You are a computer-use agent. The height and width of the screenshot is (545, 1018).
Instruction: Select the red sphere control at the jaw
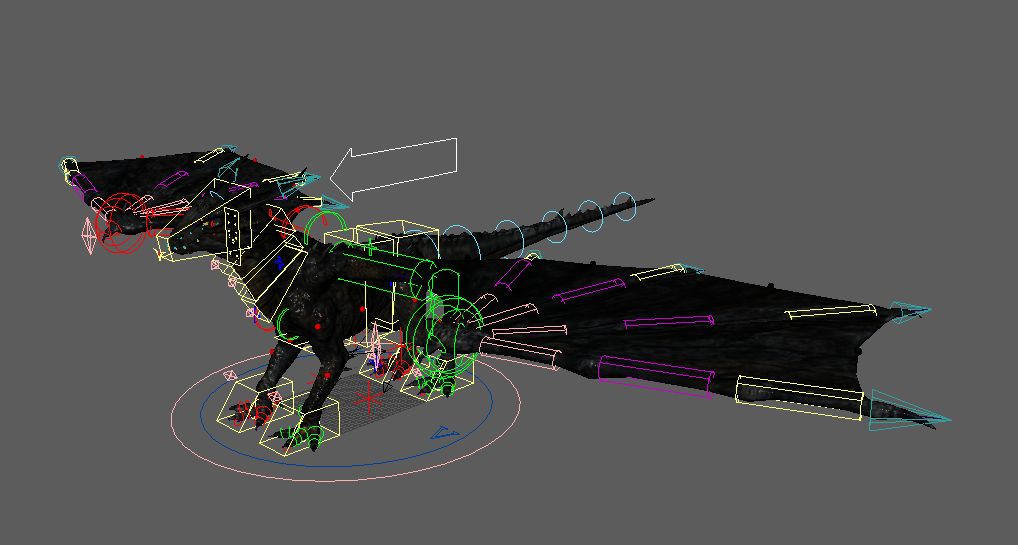(121, 223)
